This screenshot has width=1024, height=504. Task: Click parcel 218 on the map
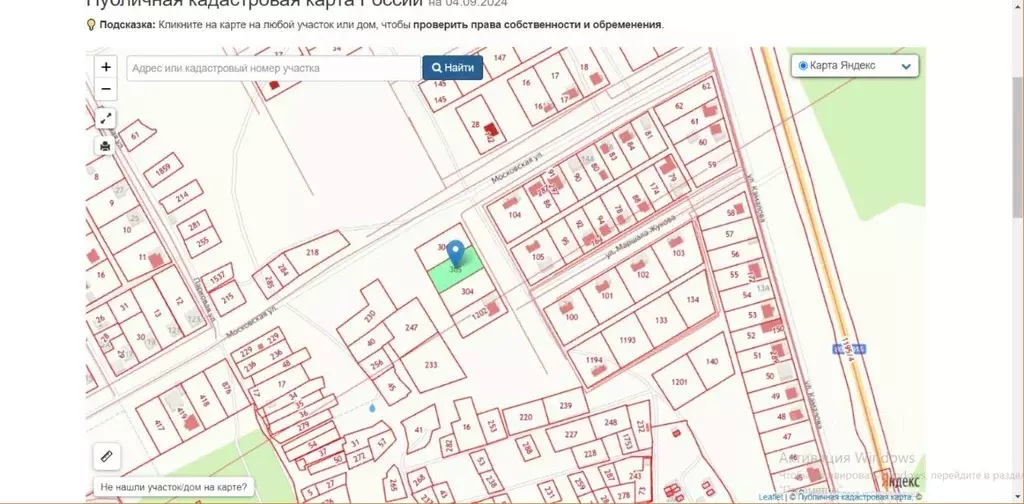pos(312,254)
